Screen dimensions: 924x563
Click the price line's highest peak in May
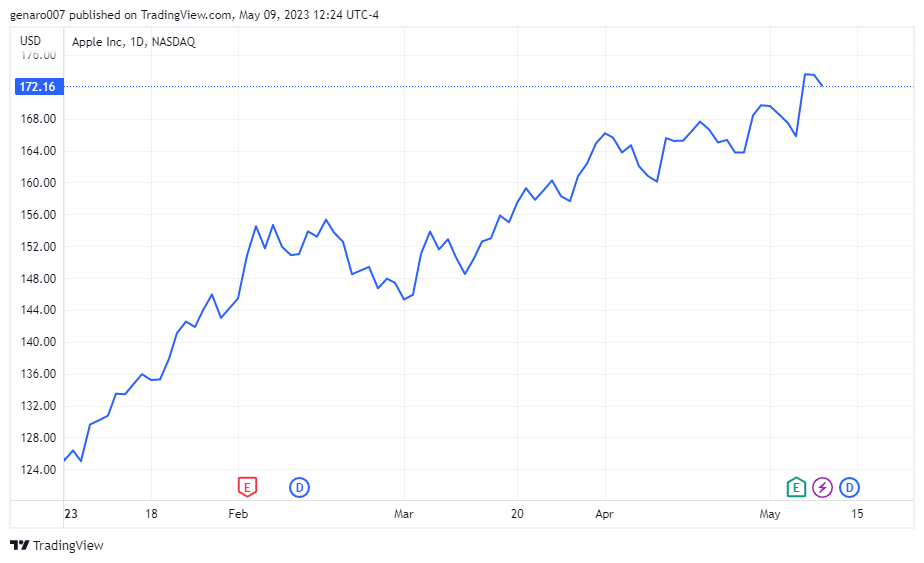[806, 74]
